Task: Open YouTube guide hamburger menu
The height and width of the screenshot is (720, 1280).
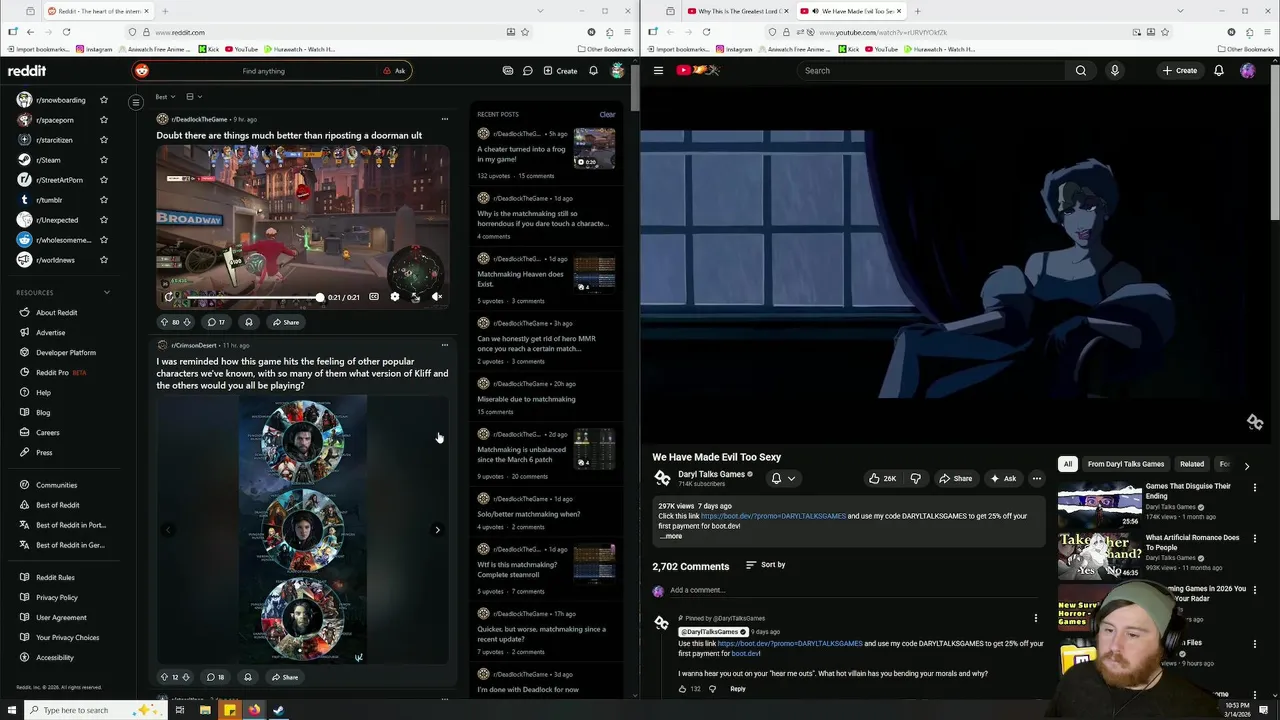Action: pos(658,71)
